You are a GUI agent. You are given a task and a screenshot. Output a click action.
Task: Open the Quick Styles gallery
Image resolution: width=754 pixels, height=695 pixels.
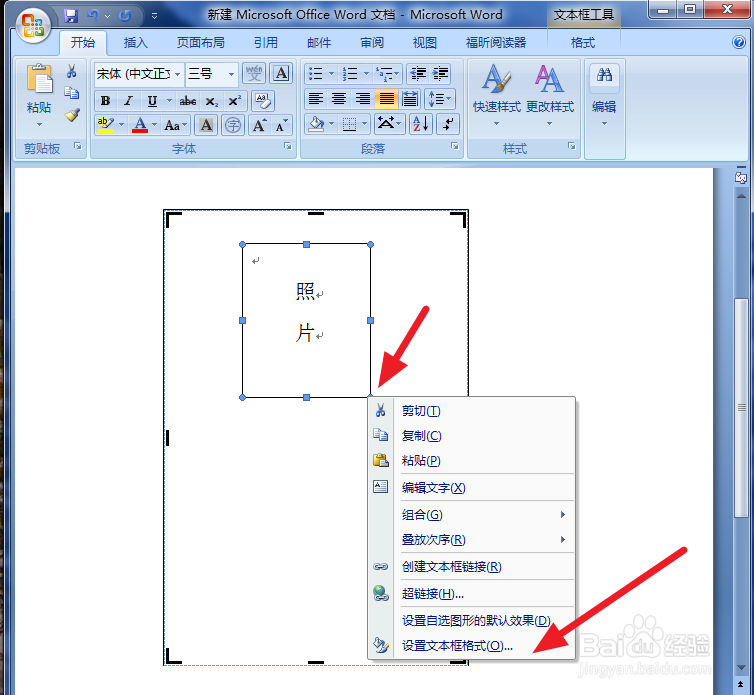497,95
